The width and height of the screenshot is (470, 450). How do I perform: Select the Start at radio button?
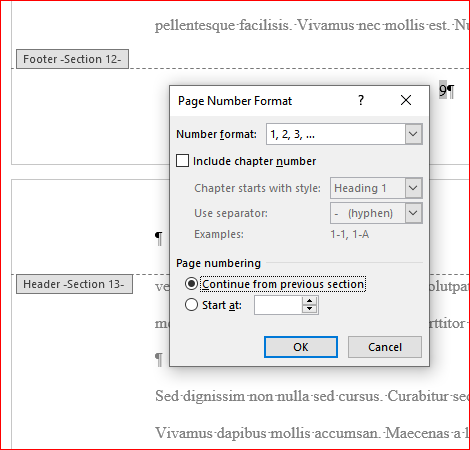pos(191,305)
